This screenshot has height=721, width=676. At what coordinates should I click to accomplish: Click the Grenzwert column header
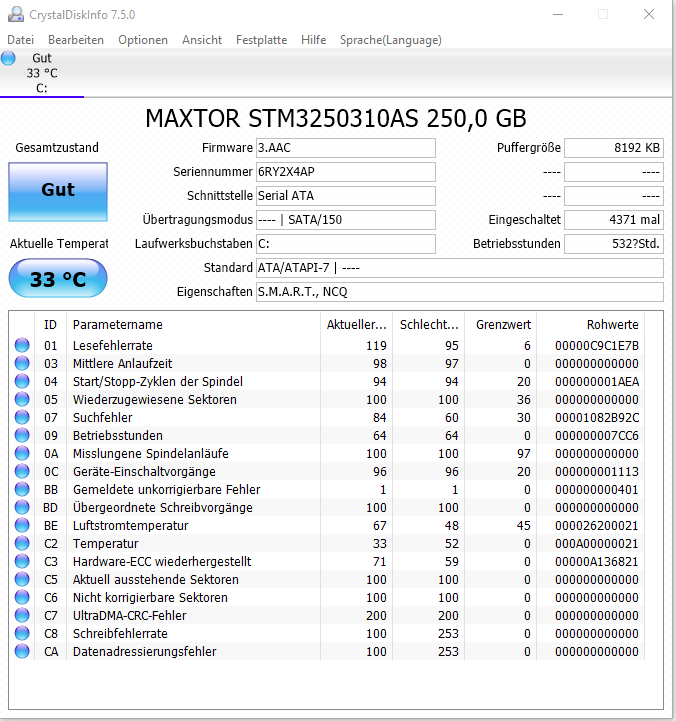pos(501,325)
